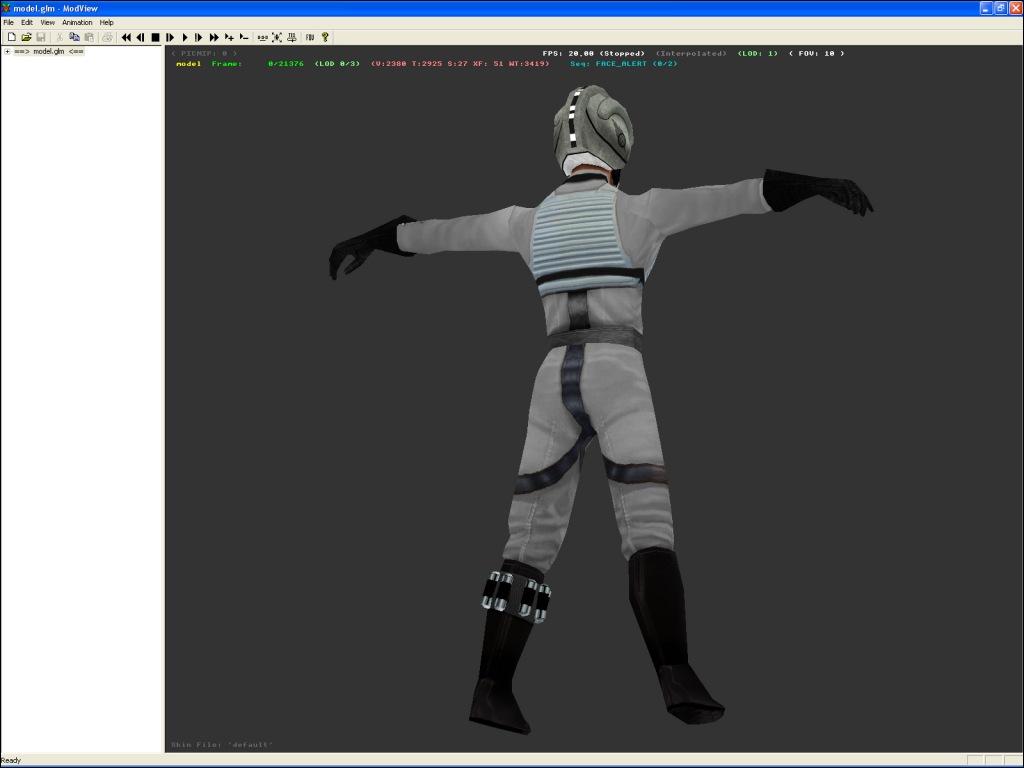Open the File menu
The height and width of the screenshot is (768, 1024).
point(9,22)
